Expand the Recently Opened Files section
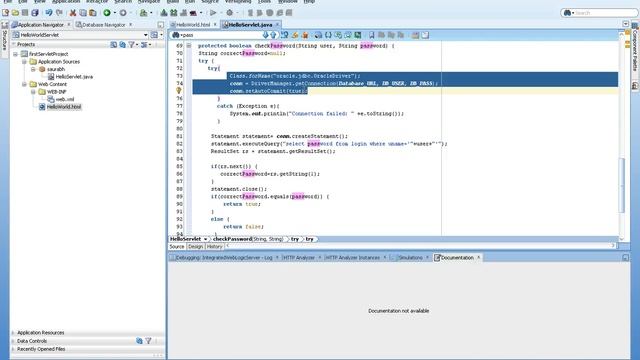 tap(13, 349)
